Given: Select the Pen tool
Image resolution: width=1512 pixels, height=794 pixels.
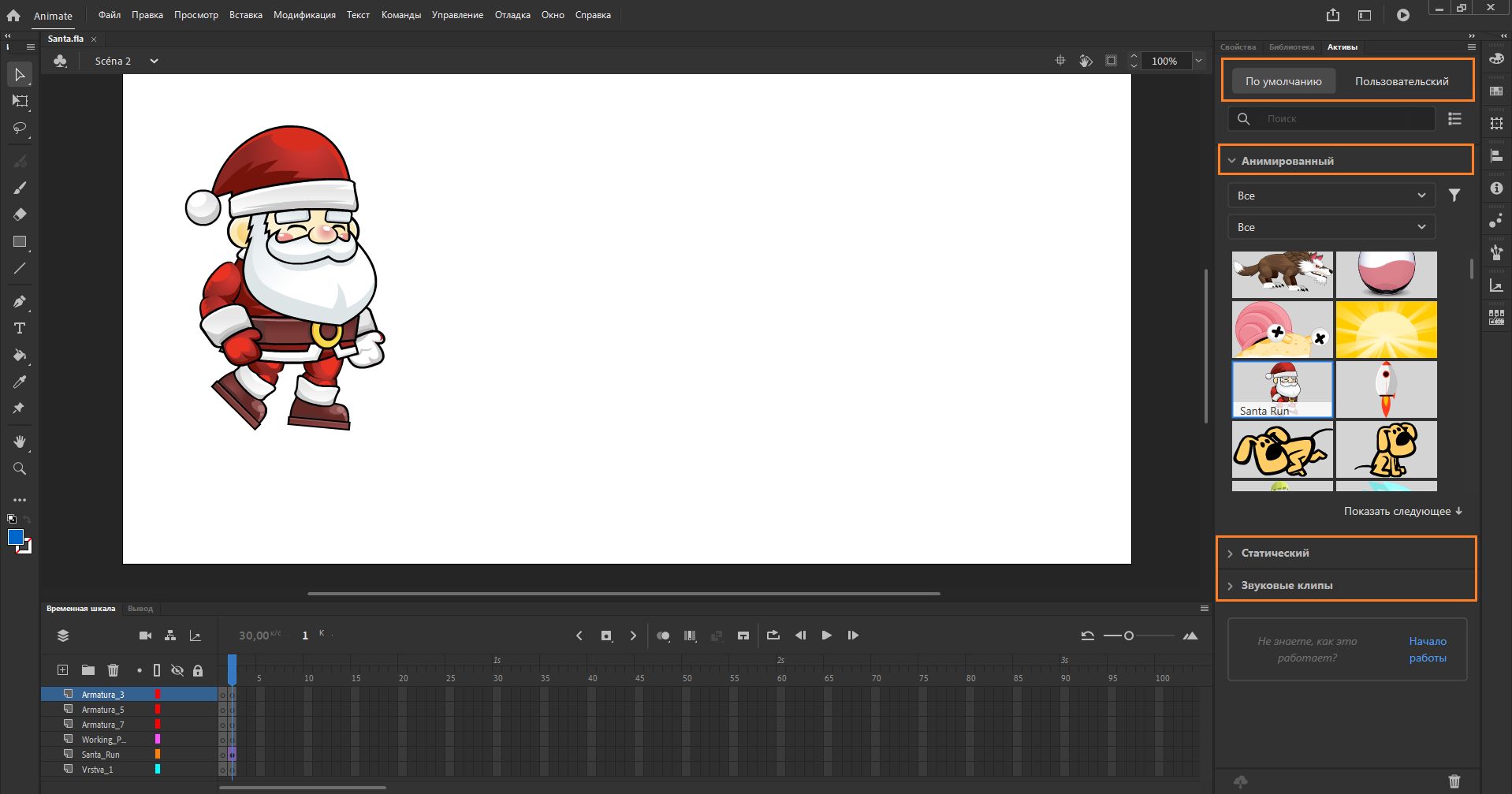Looking at the screenshot, I should (x=20, y=301).
